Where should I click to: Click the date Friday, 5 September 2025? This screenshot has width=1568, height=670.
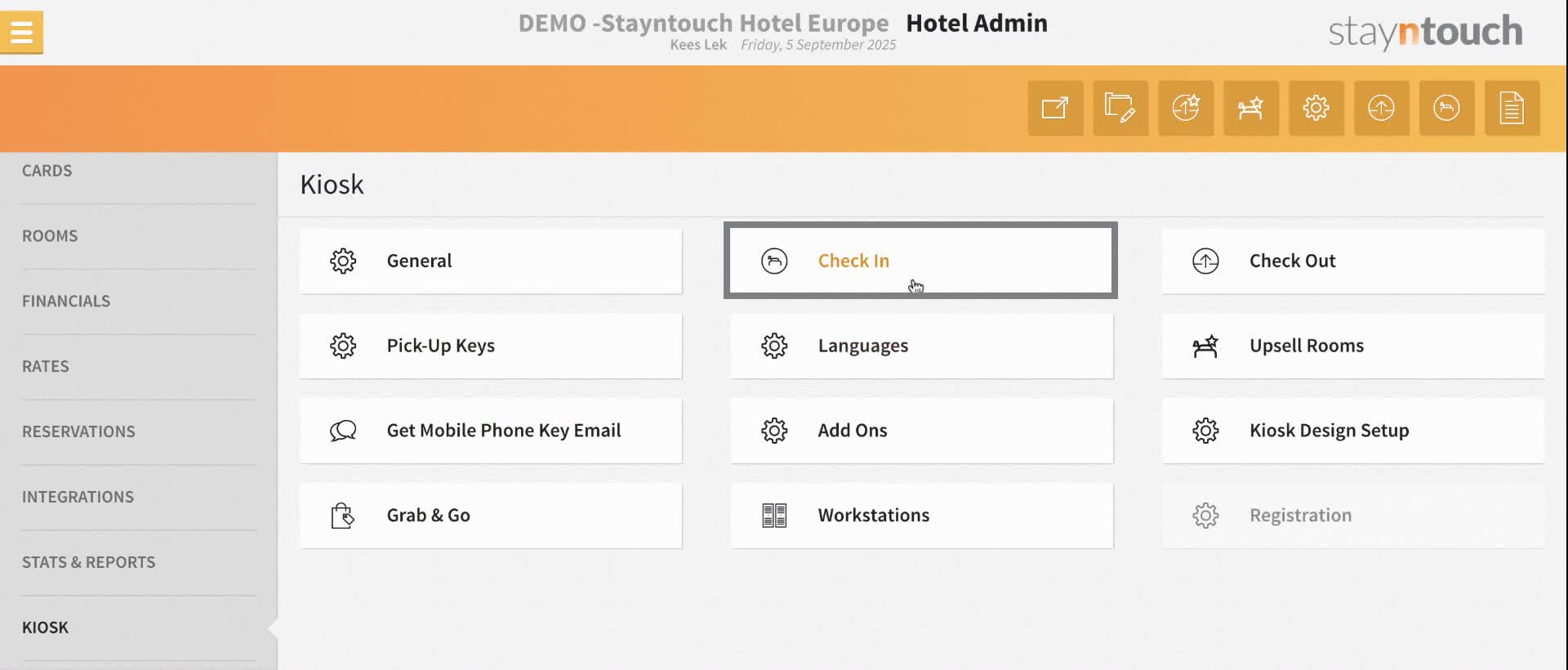pyautogui.click(x=818, y=45)
